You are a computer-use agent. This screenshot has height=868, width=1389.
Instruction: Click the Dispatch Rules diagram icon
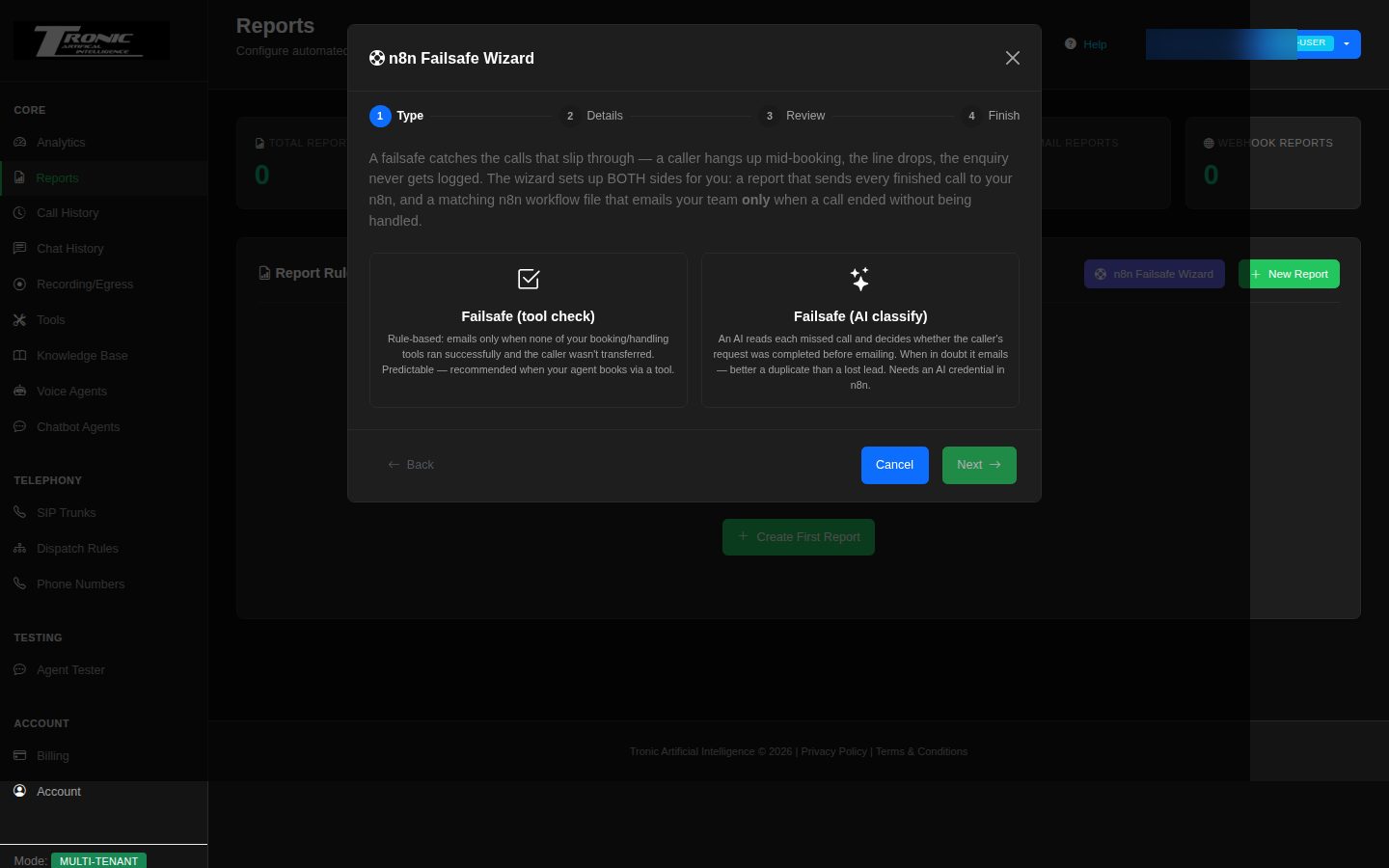coord(19,549)
